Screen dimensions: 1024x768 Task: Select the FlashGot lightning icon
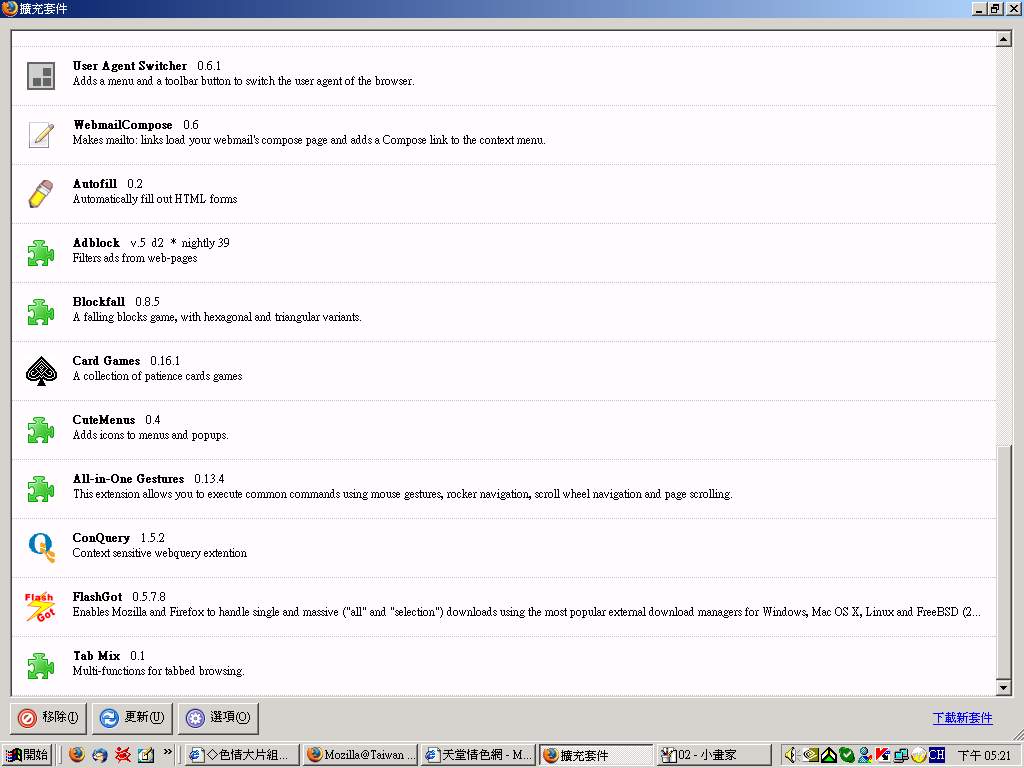[x=40, y=606]
